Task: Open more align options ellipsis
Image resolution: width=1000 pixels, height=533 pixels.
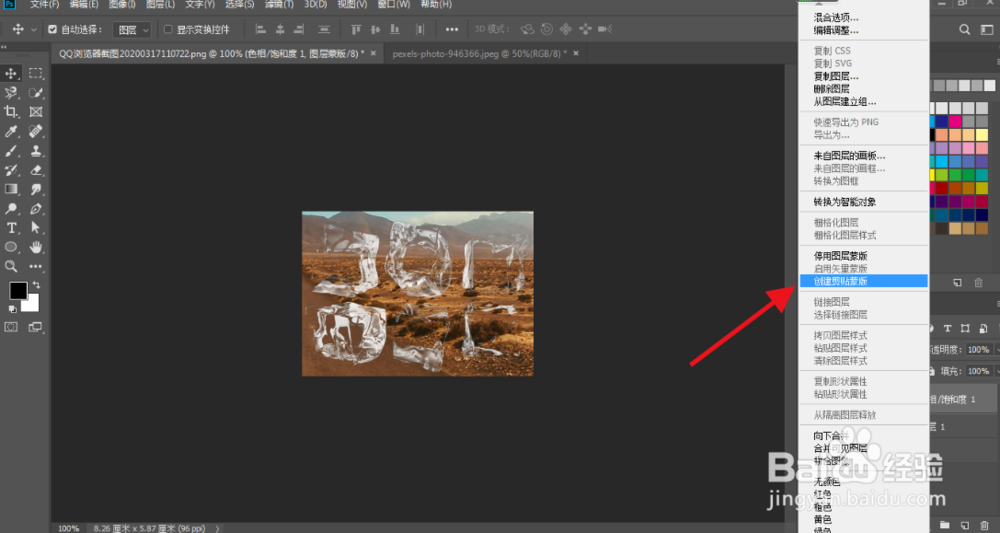Action: (452, 29)
